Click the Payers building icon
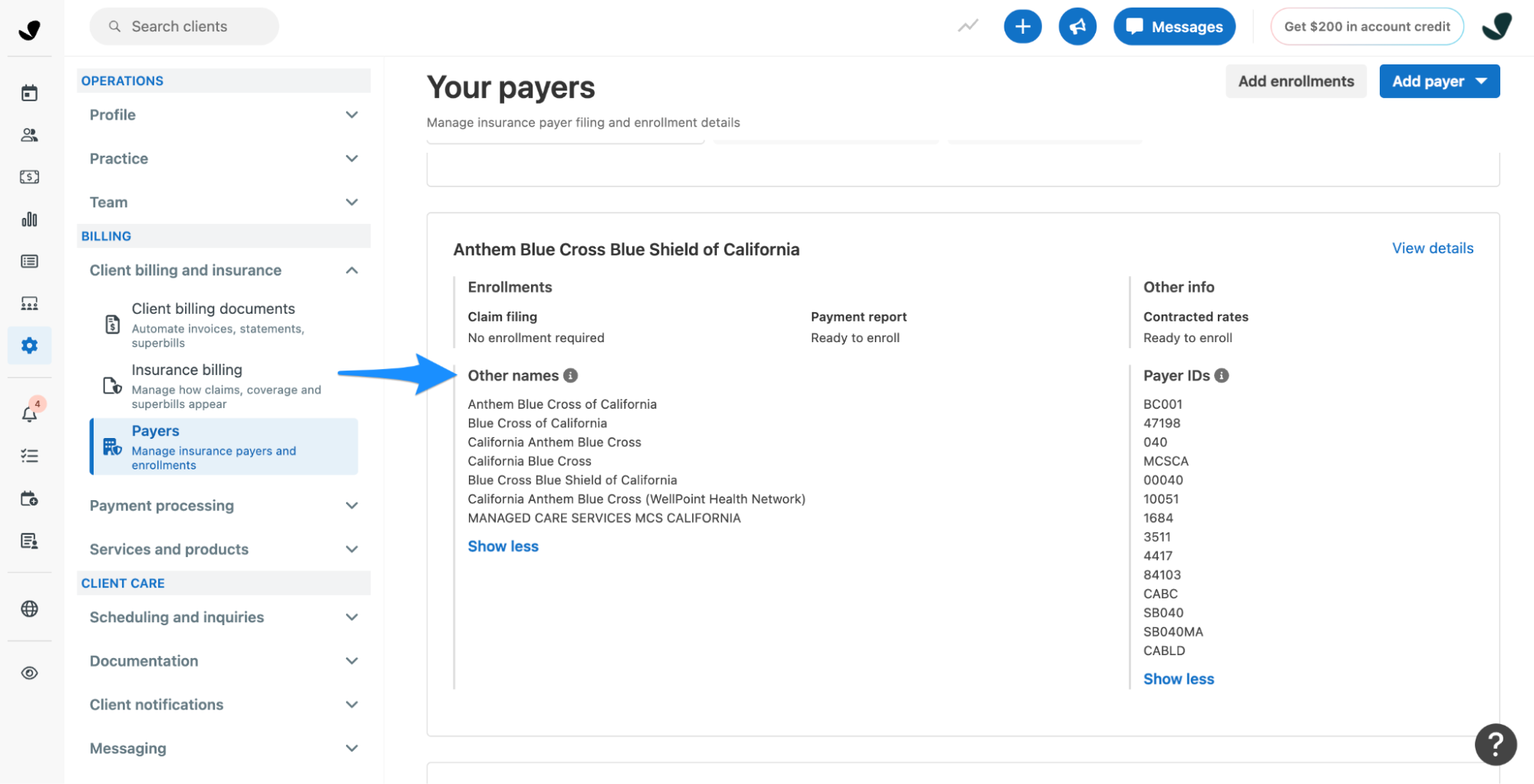This screenshot has width=1534, height=784. tap(112, 446)
